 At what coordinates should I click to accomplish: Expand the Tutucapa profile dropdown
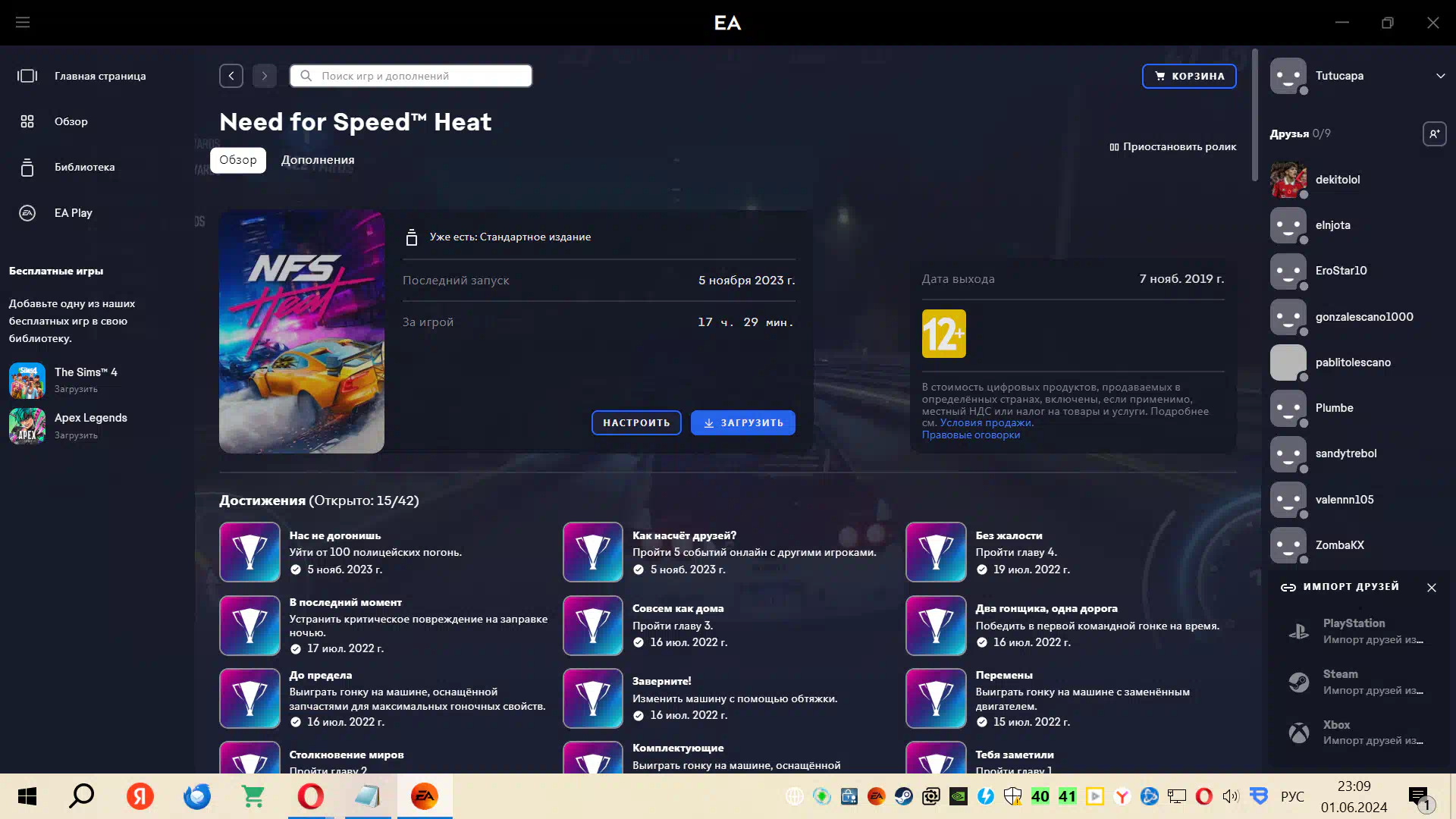[x=1440, y=76]
